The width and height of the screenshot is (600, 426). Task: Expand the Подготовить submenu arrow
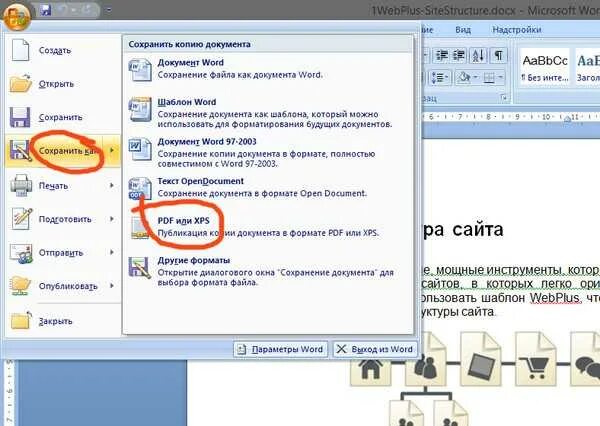112,219
